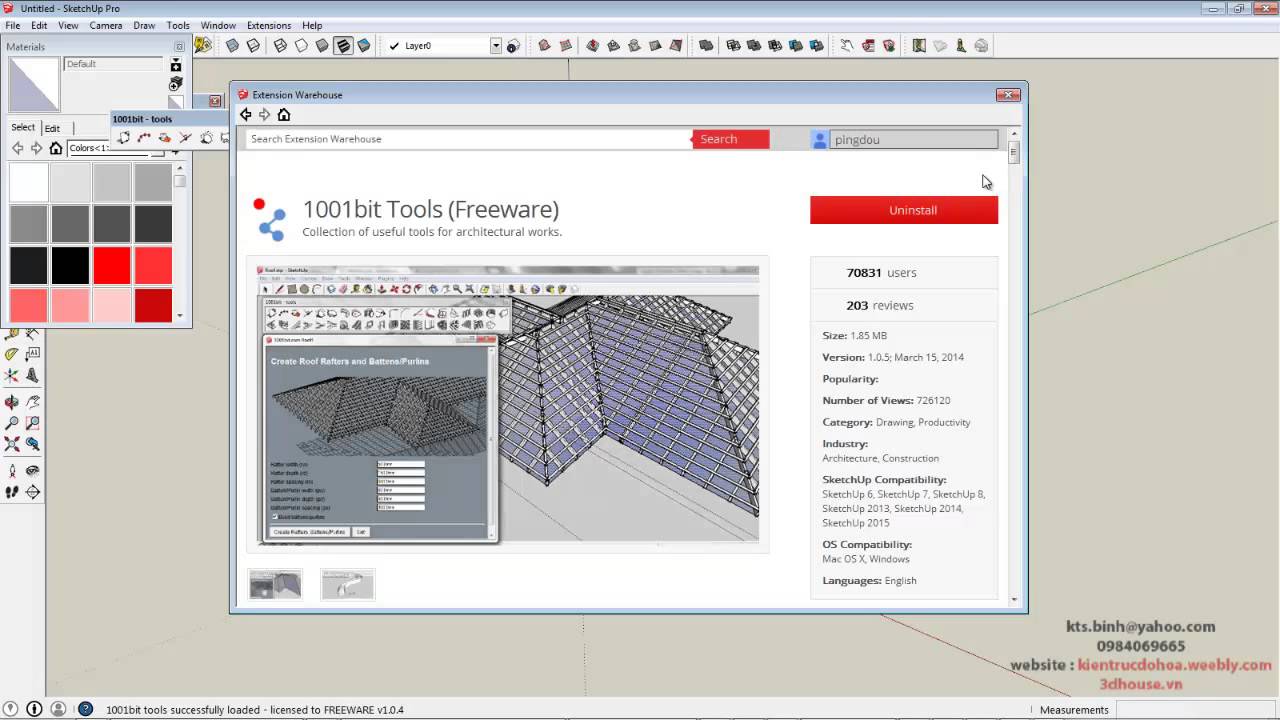Click the Materials back arrow

17,148
